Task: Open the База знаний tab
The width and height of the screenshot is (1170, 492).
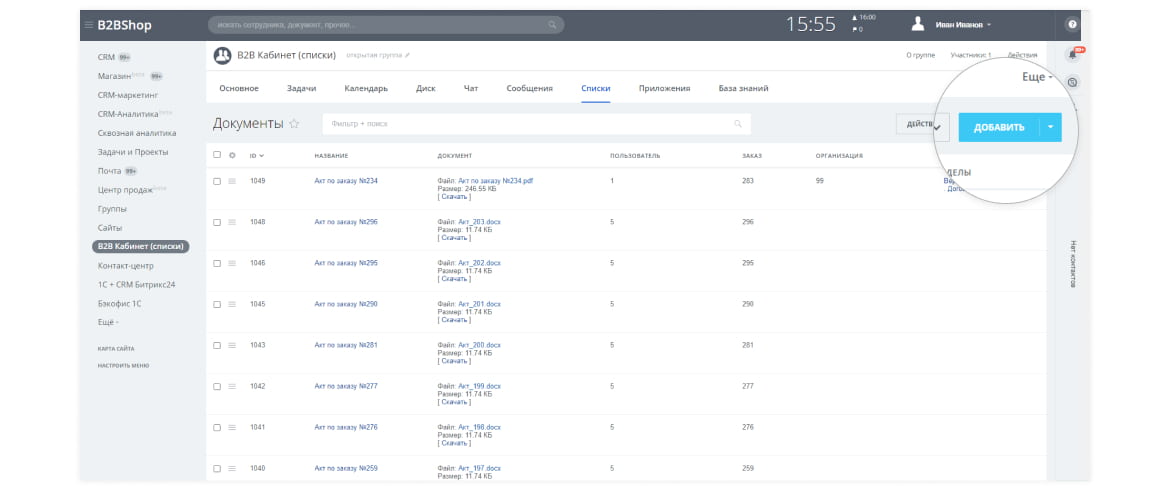Action: point(743,88)
